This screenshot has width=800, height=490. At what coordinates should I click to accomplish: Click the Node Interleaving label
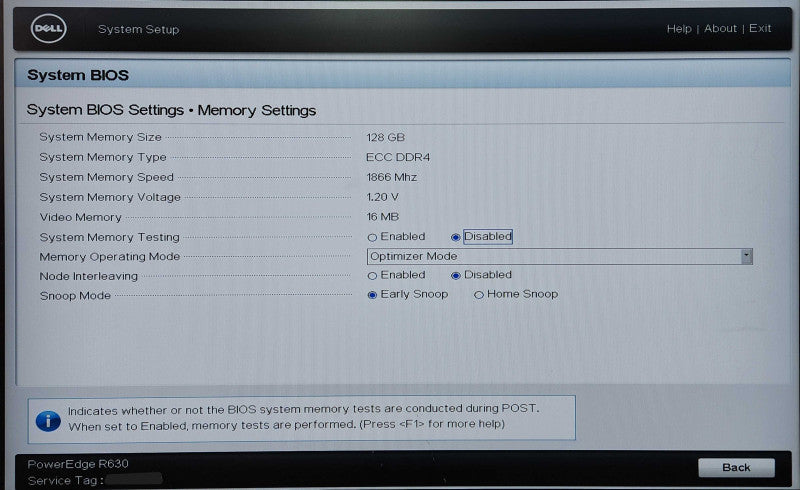[x=89, y=276]
